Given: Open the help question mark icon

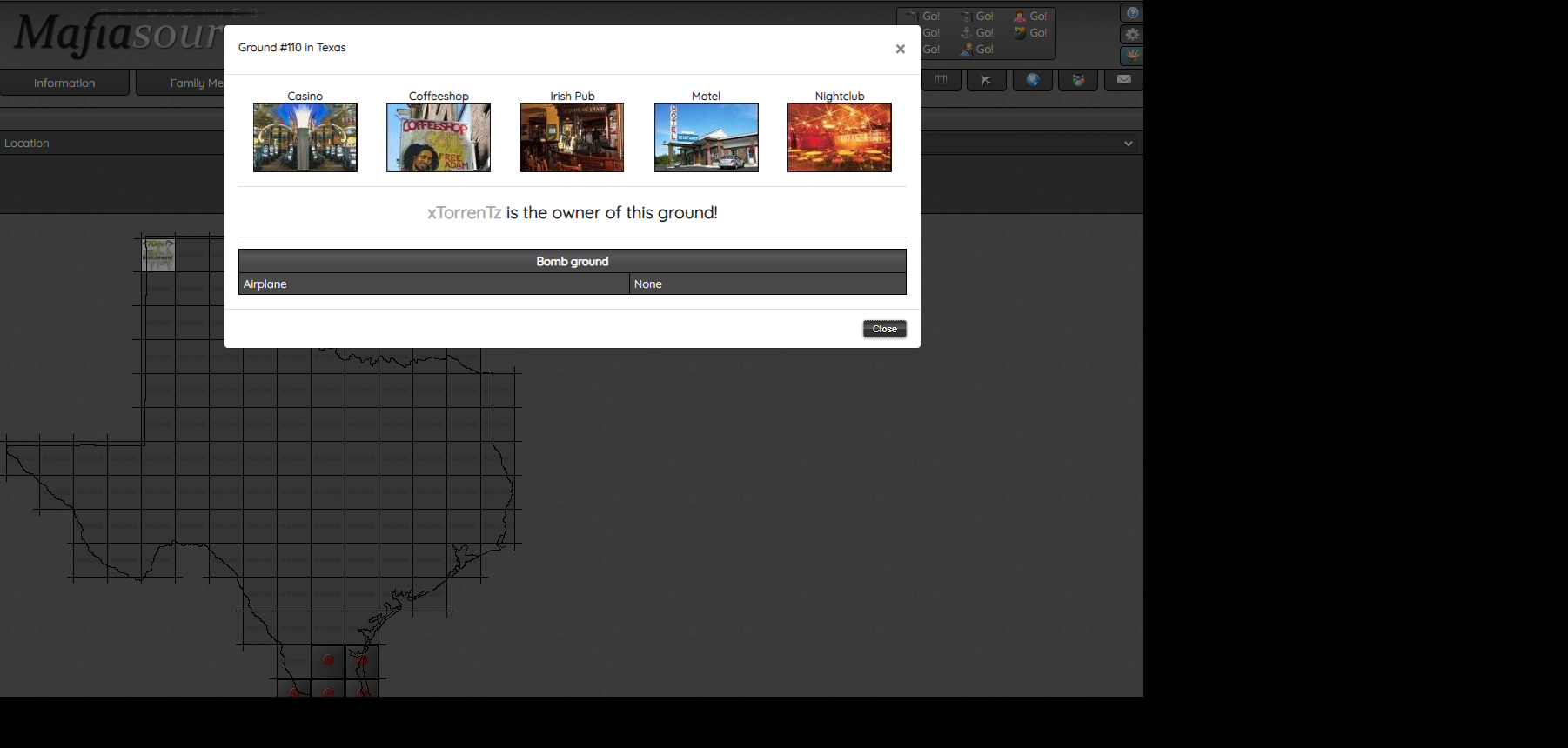Looking at the screenshot, I should click(x=1132, y=13).
